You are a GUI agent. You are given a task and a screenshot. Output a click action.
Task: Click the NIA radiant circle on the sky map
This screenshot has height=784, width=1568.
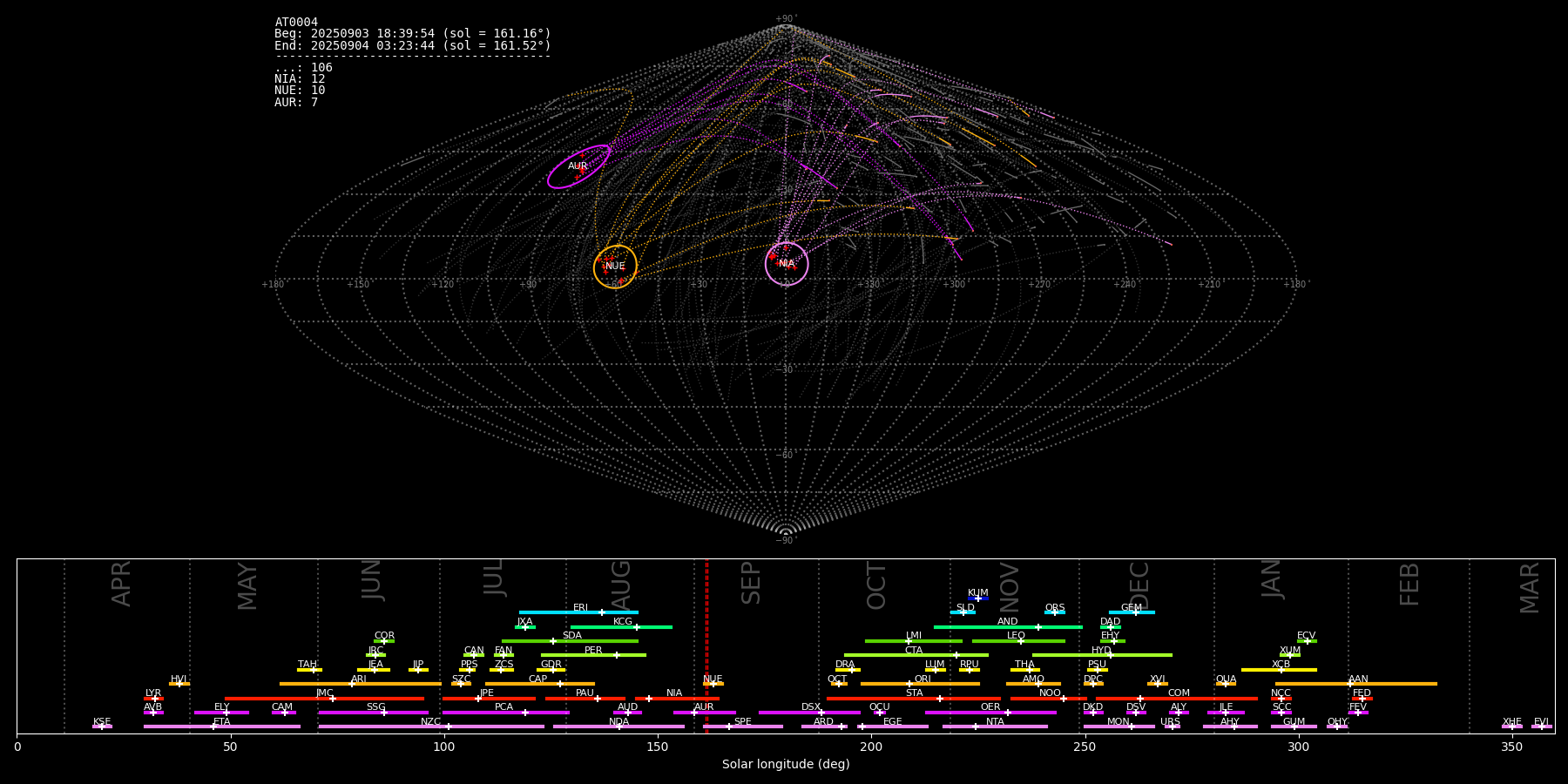pyautogui.click(x=787, y=263)
